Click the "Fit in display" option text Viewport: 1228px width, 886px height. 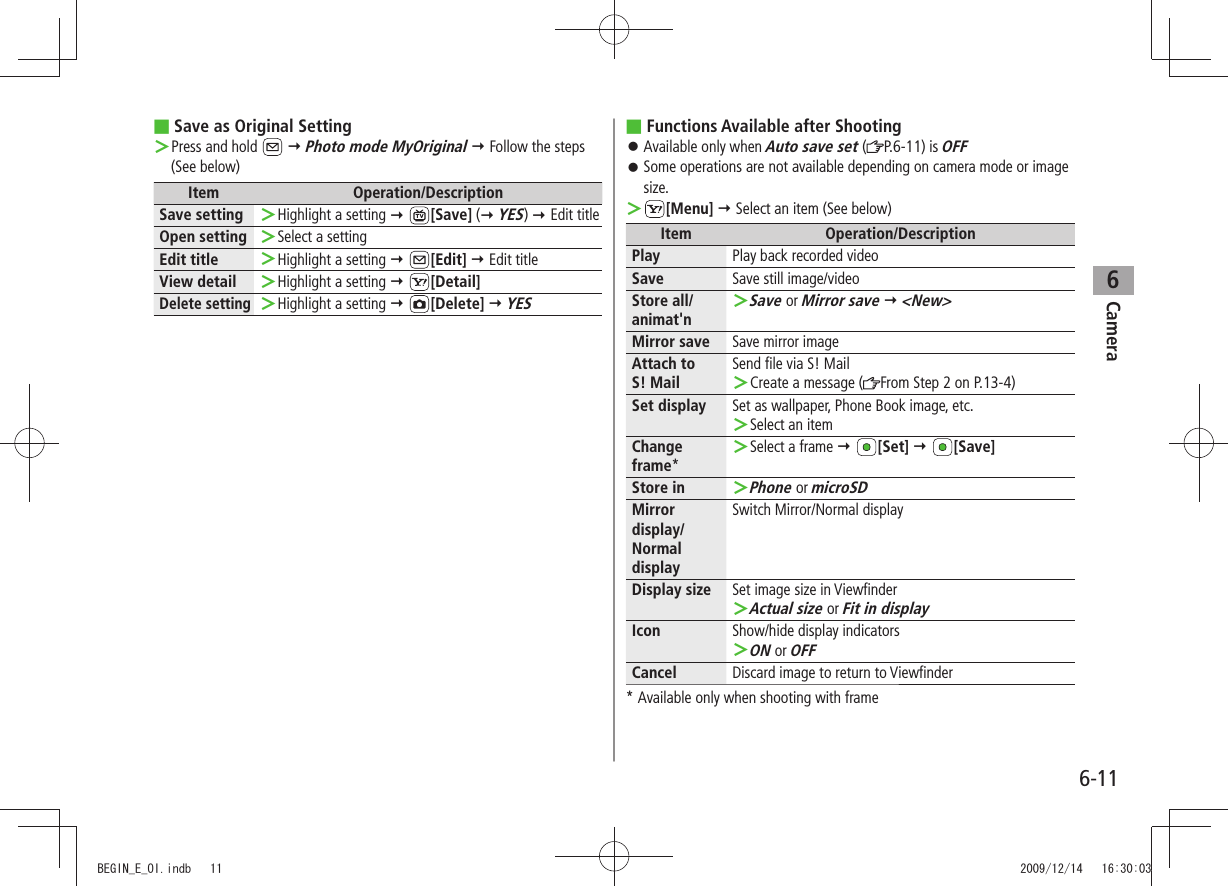click(885, 609)
